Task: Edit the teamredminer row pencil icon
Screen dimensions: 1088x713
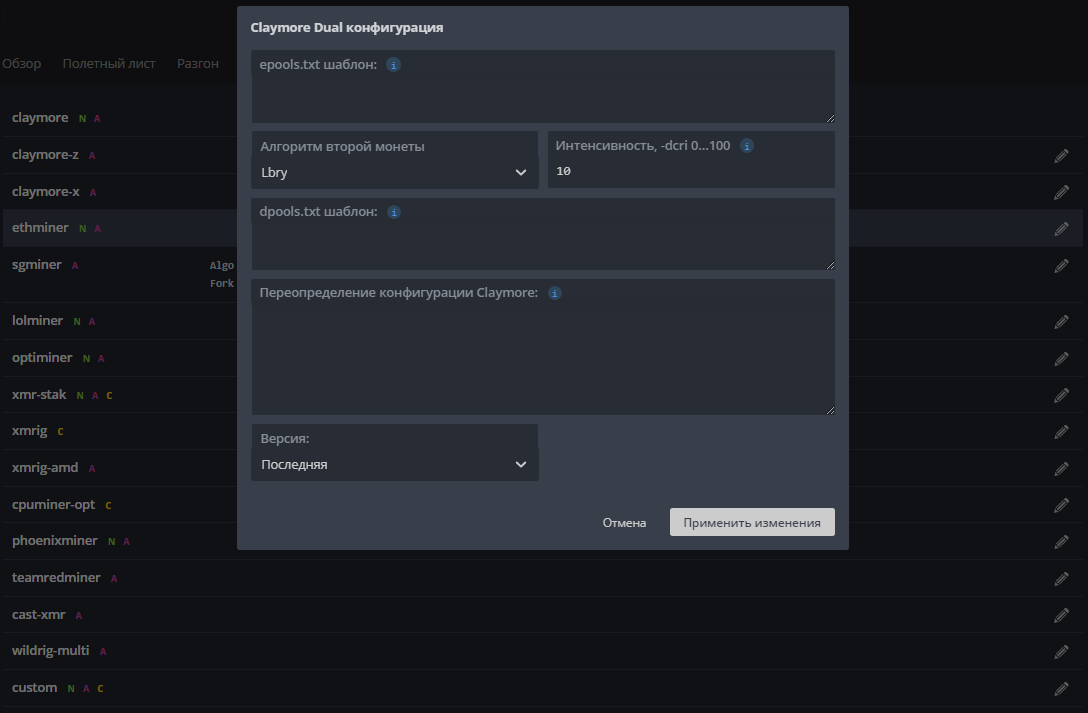Action: point(1061,578)
